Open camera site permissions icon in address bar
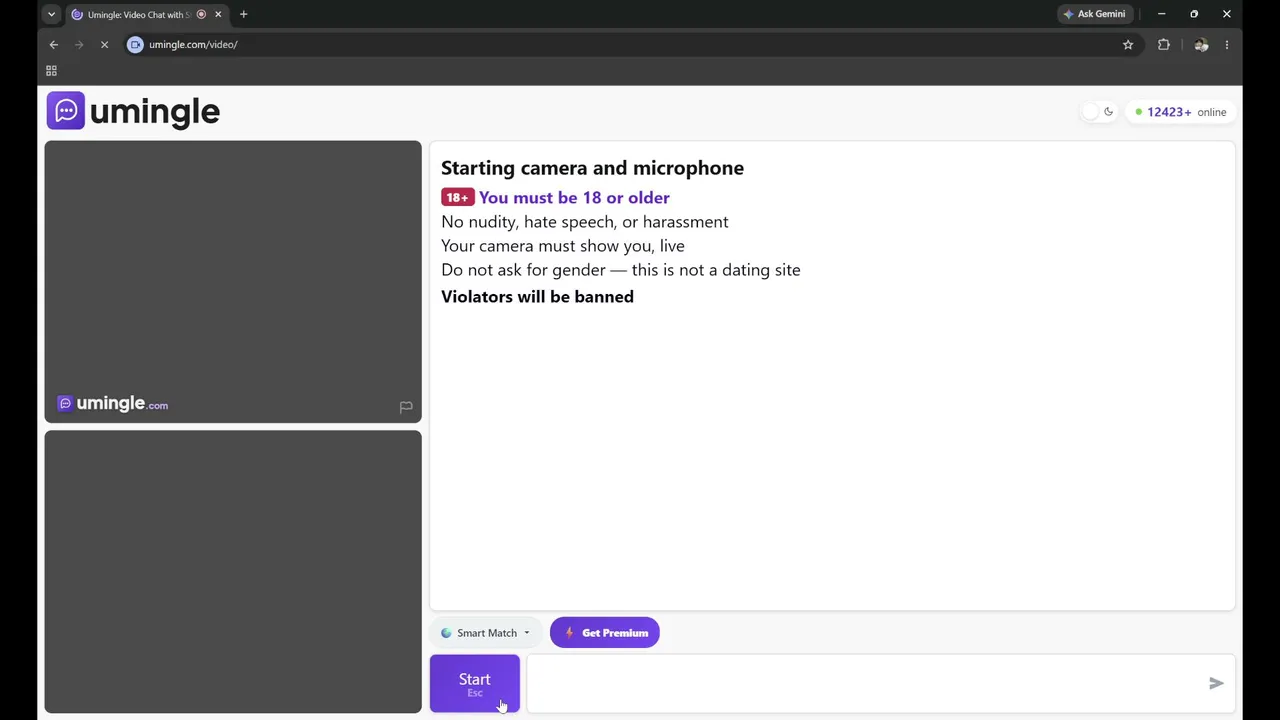Screen dimensions: 1280x720 pos(136,45)
